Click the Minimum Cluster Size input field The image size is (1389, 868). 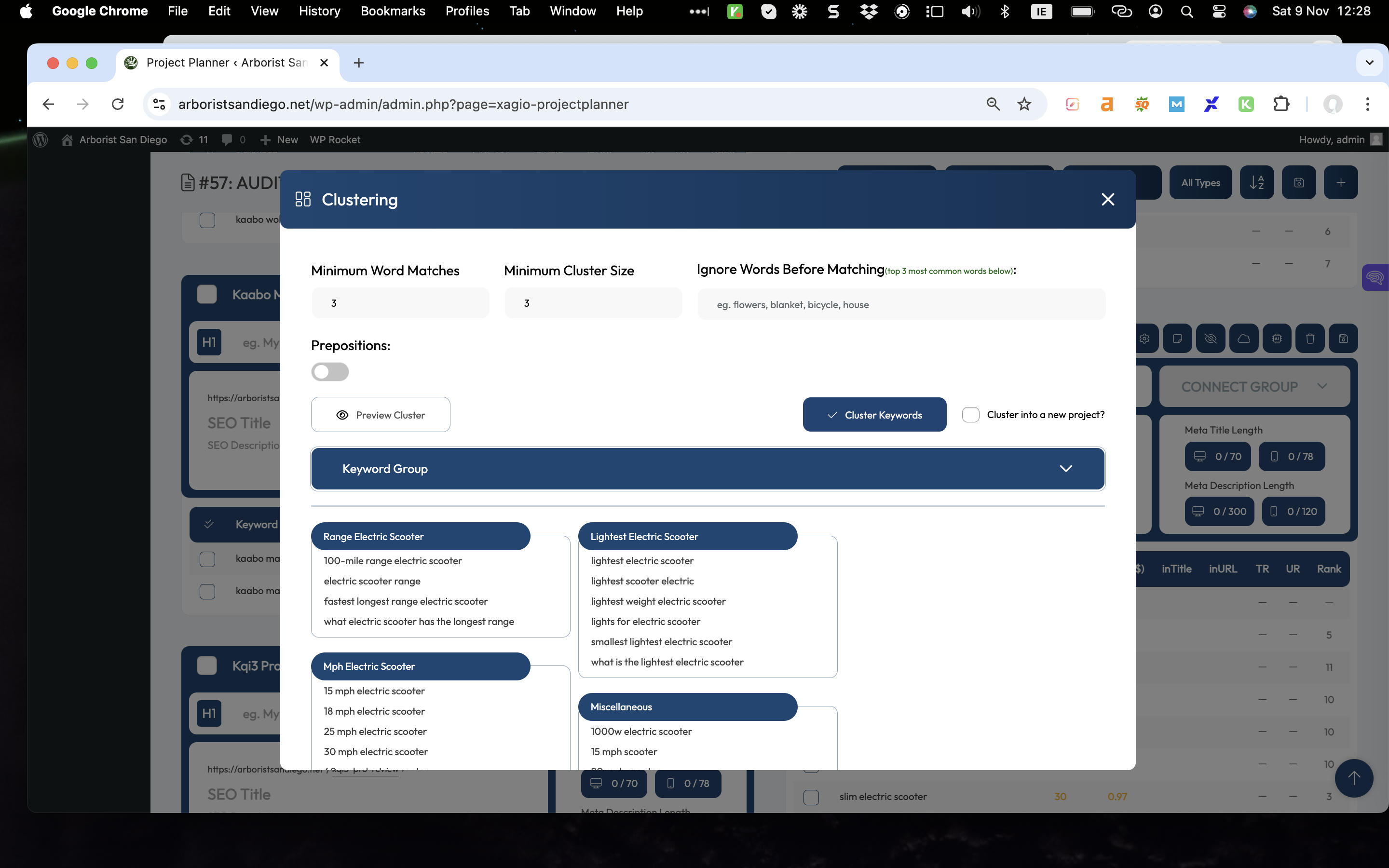[x=593, y=302]
